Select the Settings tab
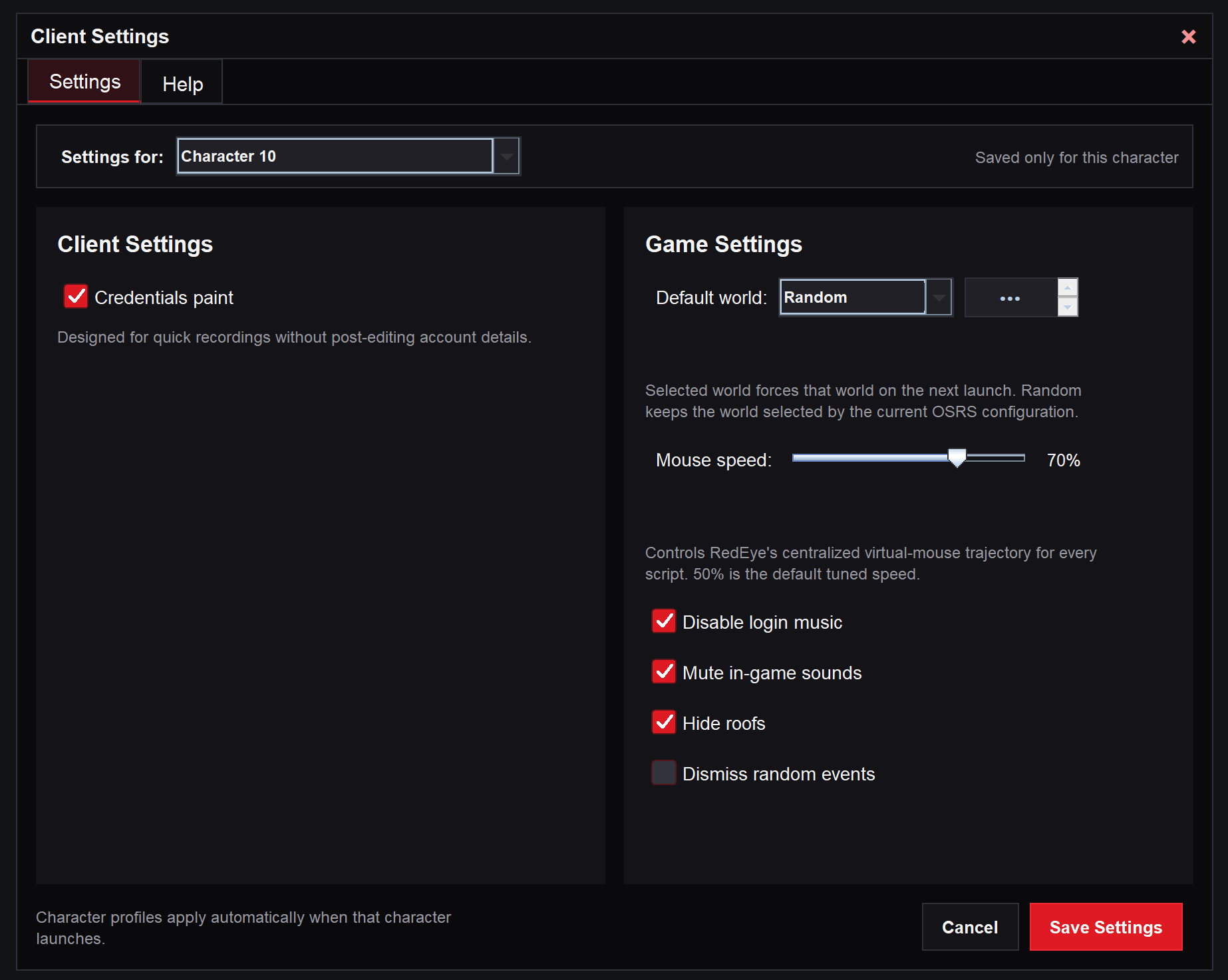This screenshot has height=980, width=1228. point(84,82)
